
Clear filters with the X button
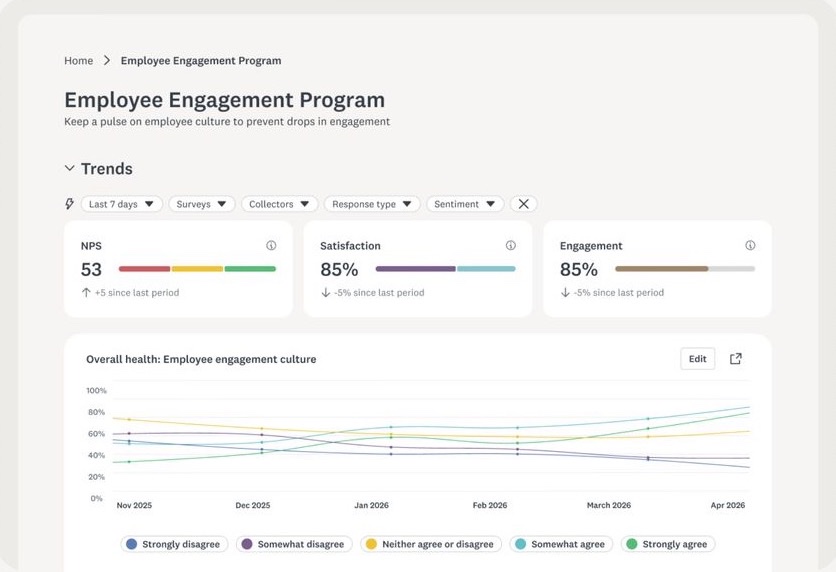point(524,204)
